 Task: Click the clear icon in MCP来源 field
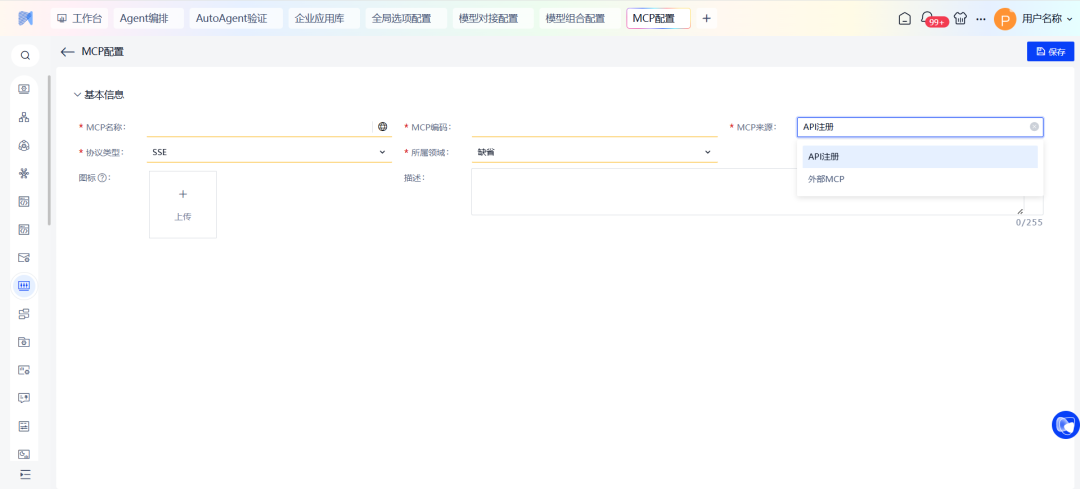pos(1034,127)
